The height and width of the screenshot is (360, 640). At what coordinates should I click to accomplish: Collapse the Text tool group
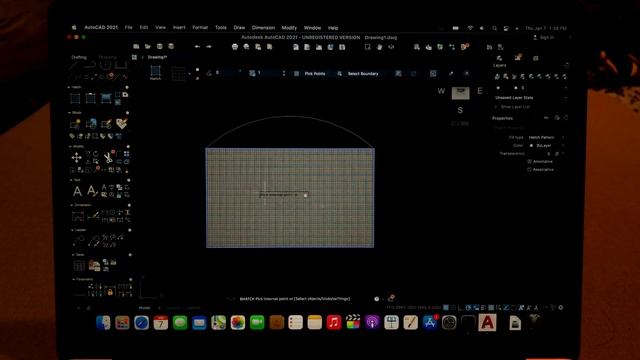click(x=71, y=180)
